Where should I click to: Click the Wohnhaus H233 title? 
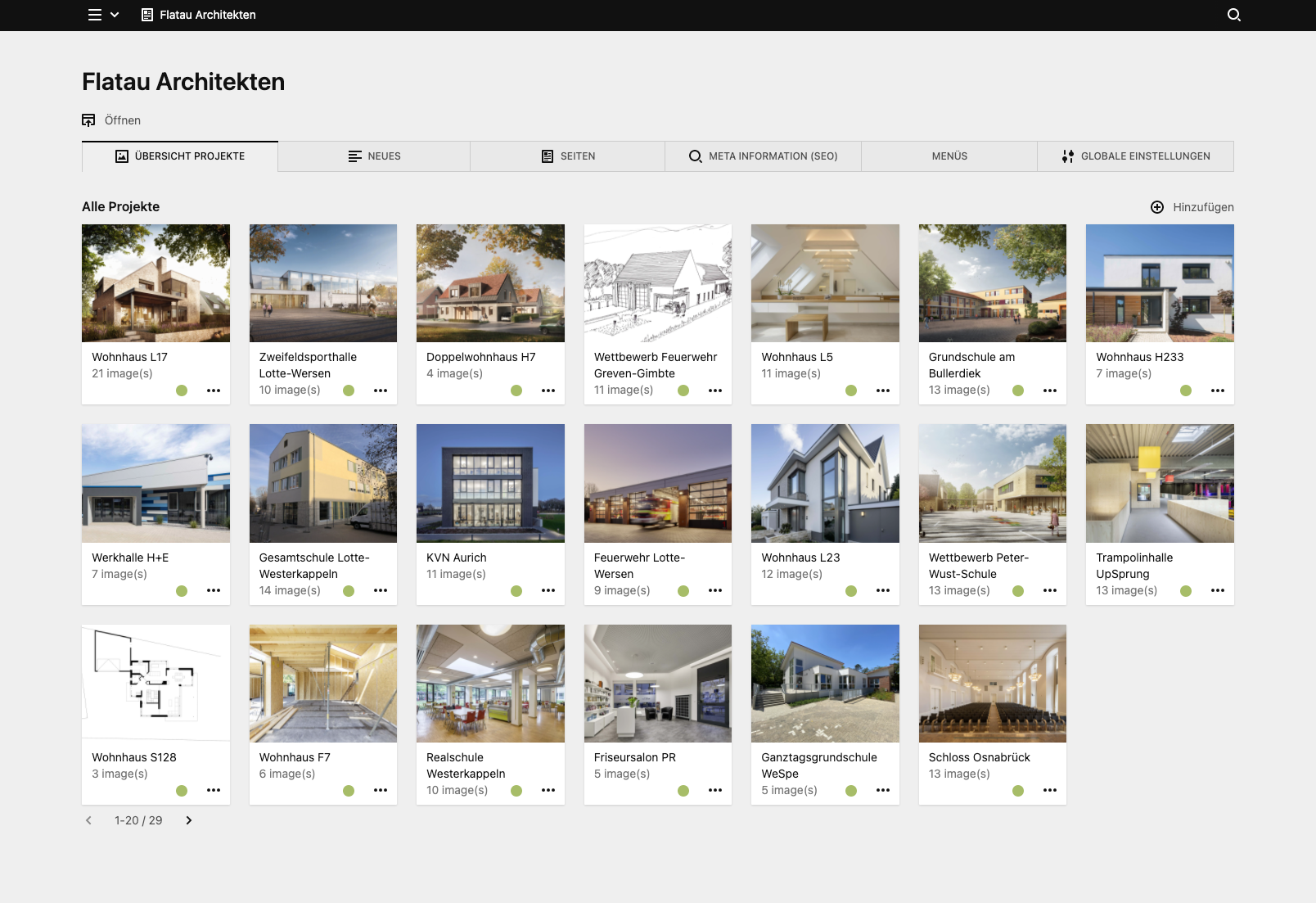click(x=1140, y=357)
